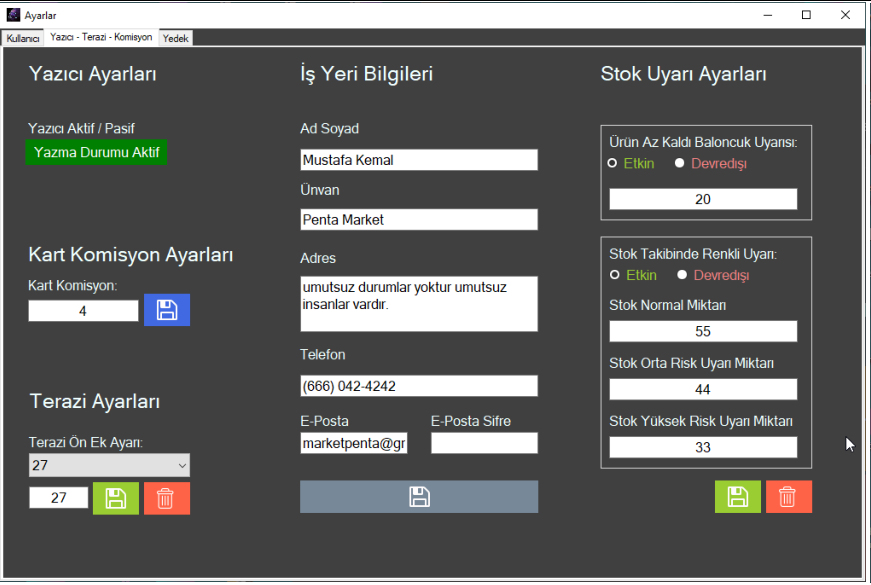Enable Etkin for Ürün Az Kaldı warning
The width and height of the screenshot is (871, 585).
click(x=614, y=163)
